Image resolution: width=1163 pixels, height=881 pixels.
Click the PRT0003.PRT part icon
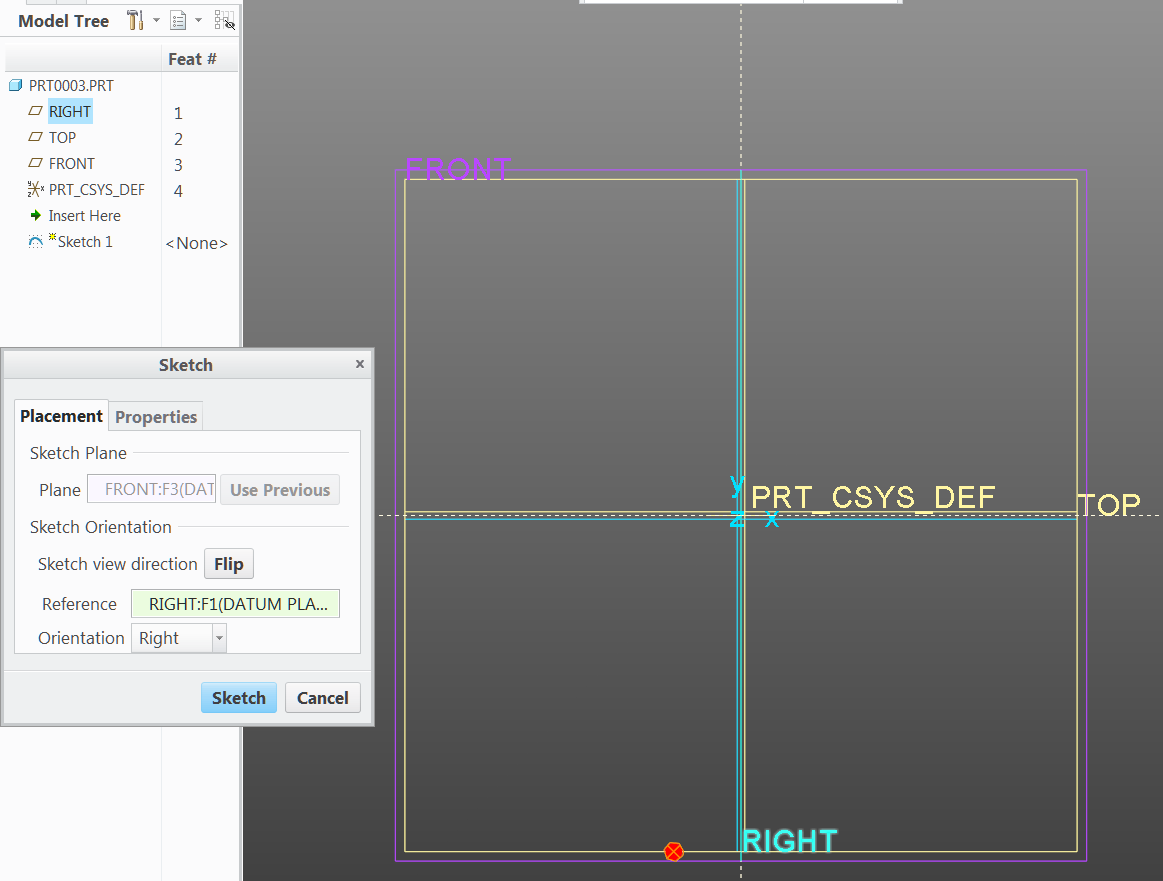tap(16, 85)
